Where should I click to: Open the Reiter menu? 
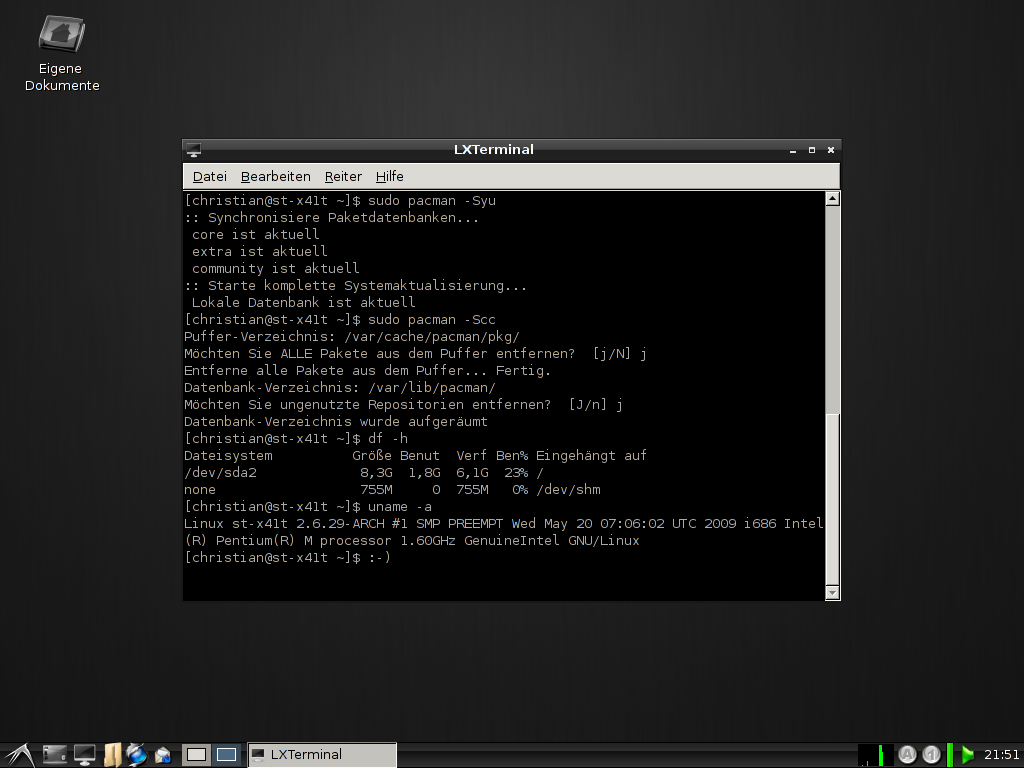tap(343, 176)
